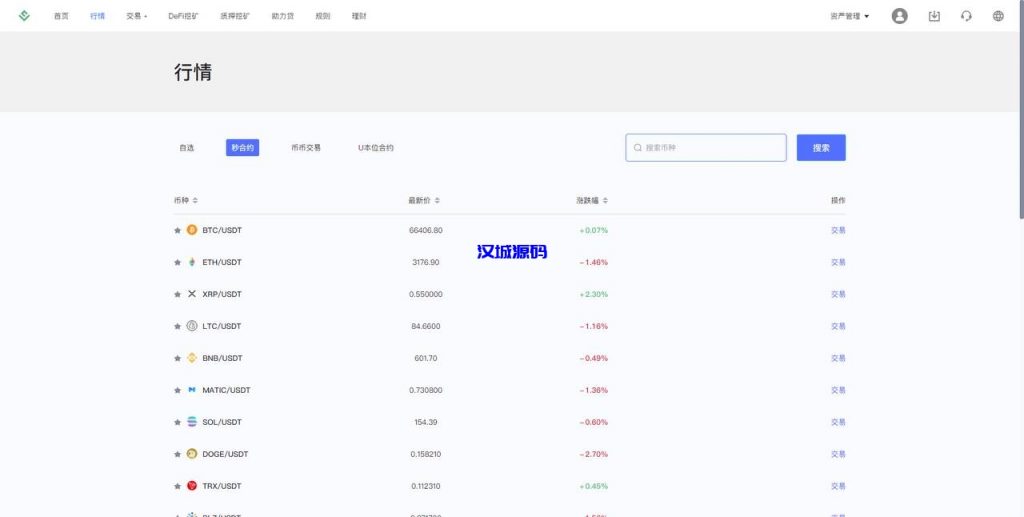Add BNB/USDT to favorites via star
1024x517 pixels.
click(x=177, y=358)
